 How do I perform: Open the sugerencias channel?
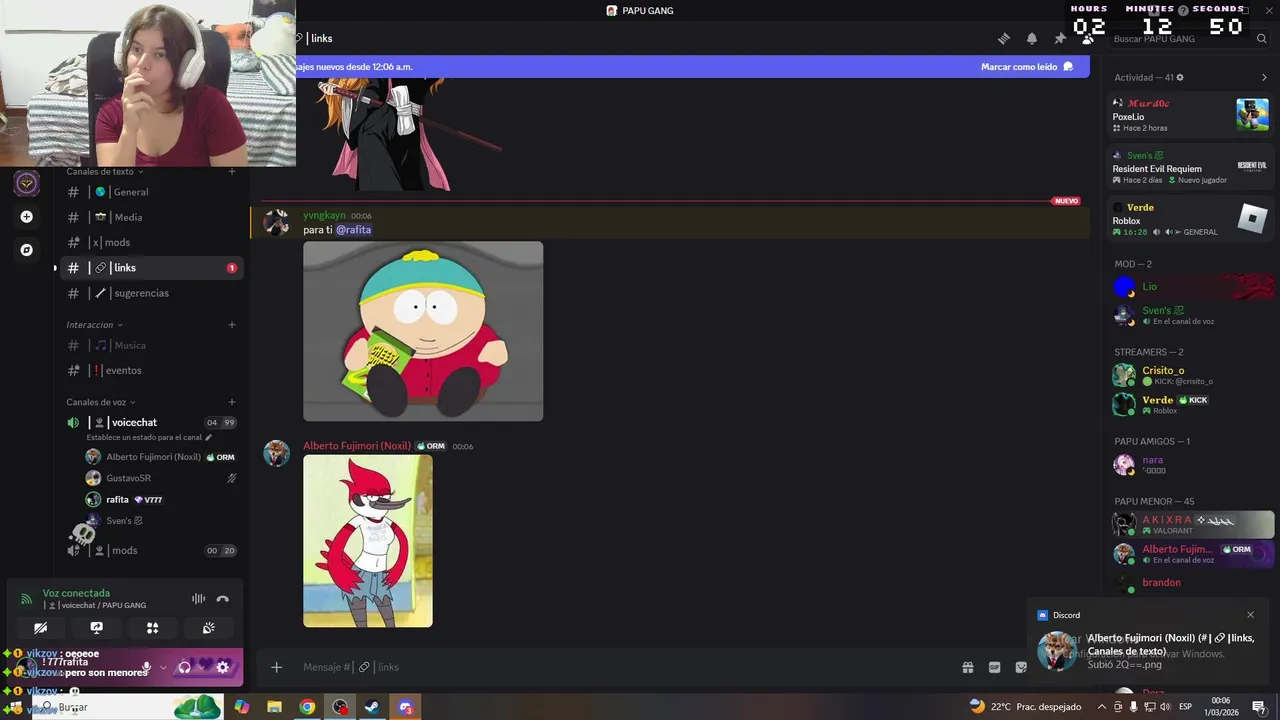point(150,293)
